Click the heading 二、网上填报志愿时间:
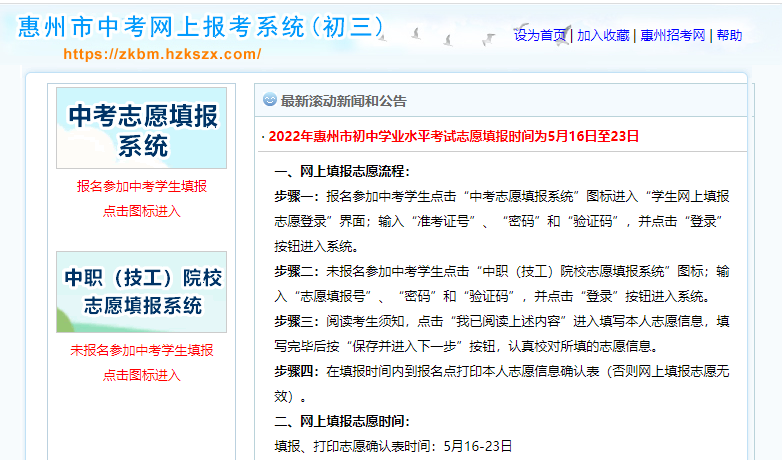782x460 pixels. point(342,421)
